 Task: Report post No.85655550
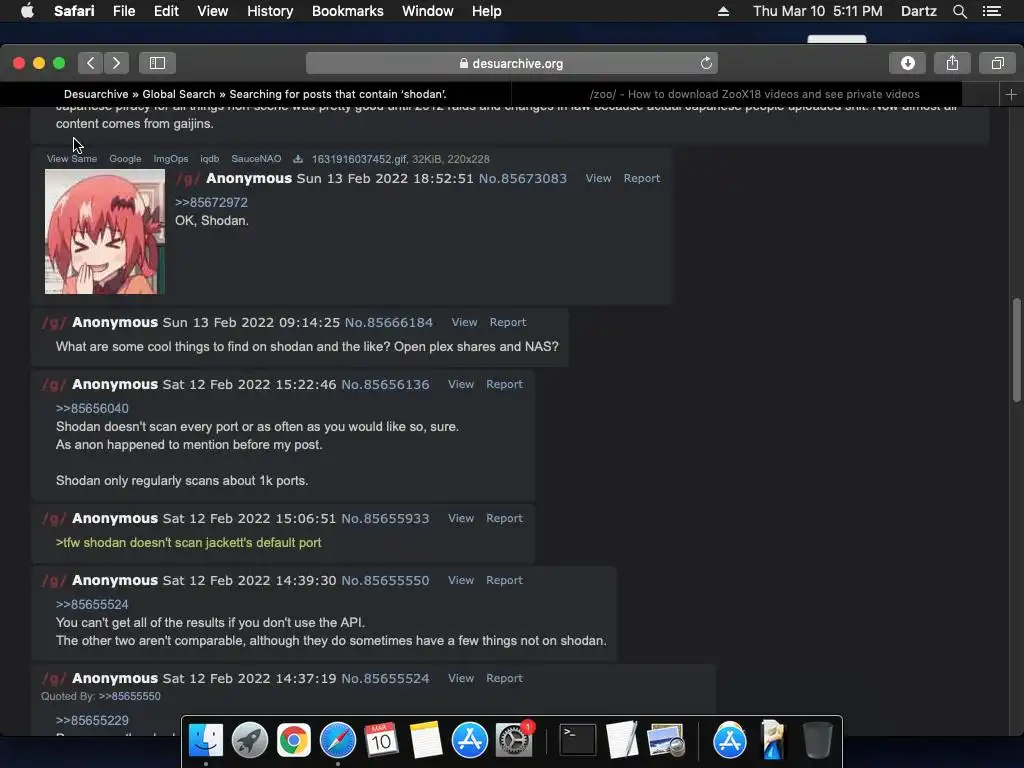[x=504, y=580]
